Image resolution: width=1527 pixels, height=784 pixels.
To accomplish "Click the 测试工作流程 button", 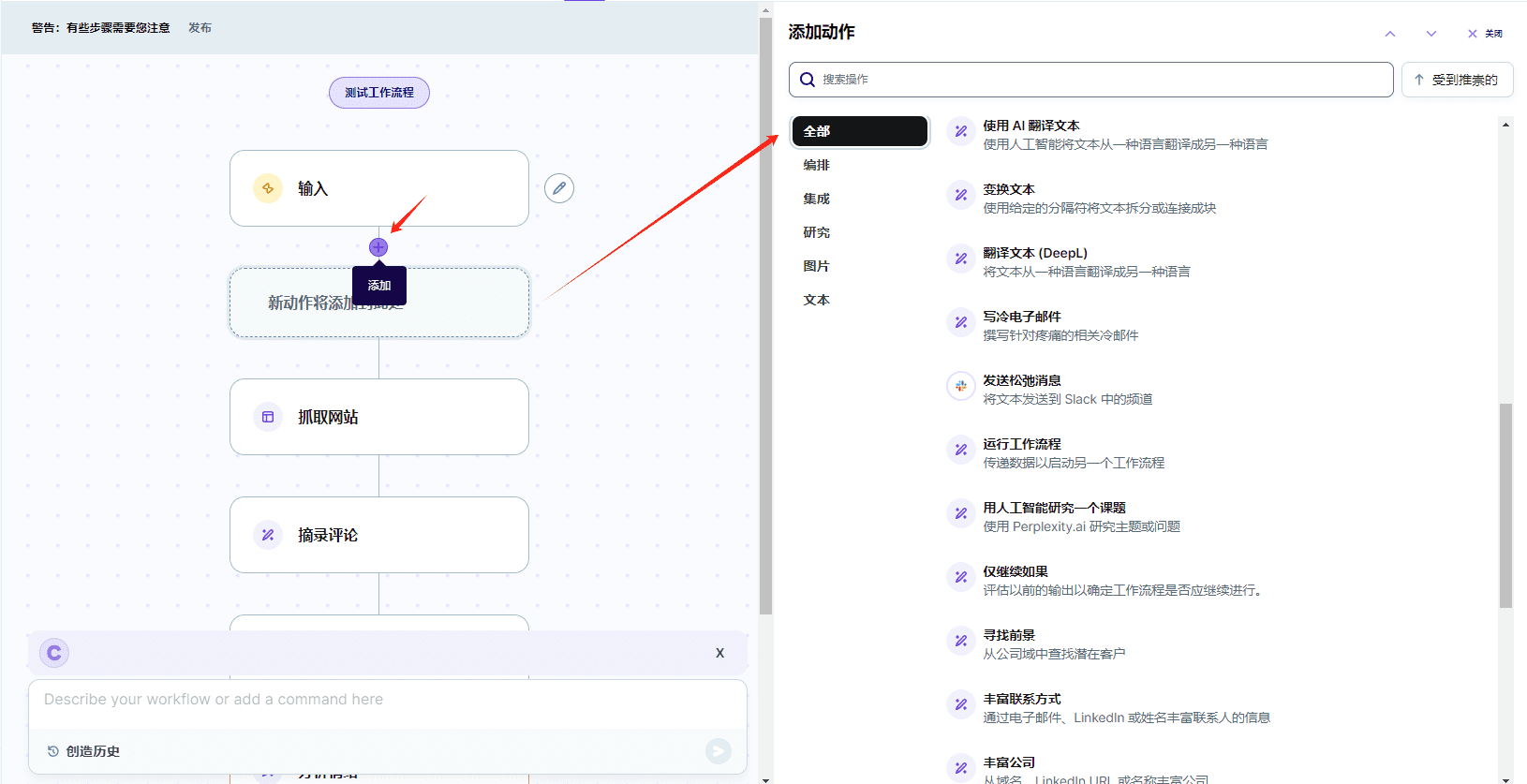I will 379,93.
